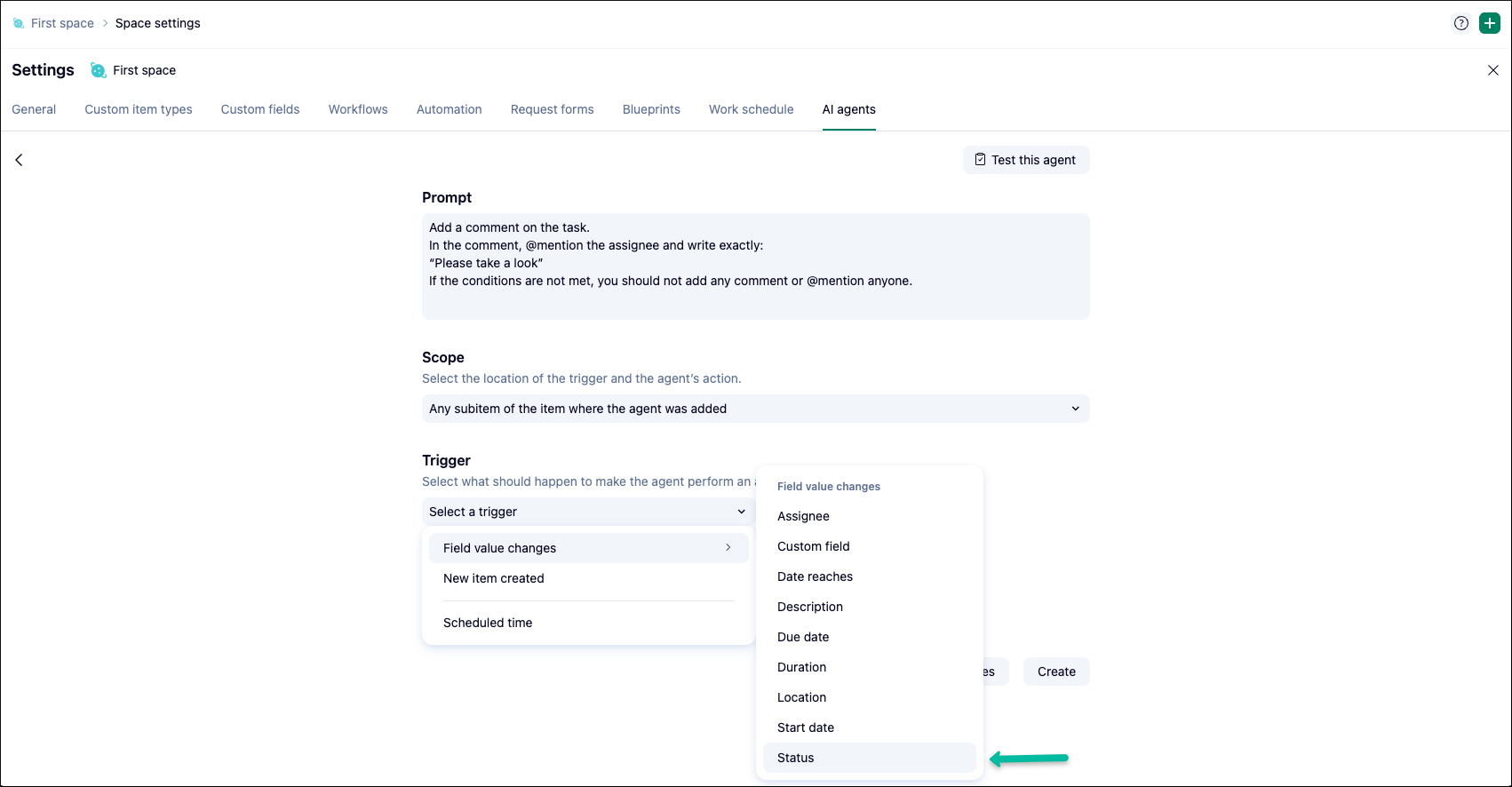1512x787 pixels.
Task: Click First space breadcrumb link
Action: tap(62, 23)
